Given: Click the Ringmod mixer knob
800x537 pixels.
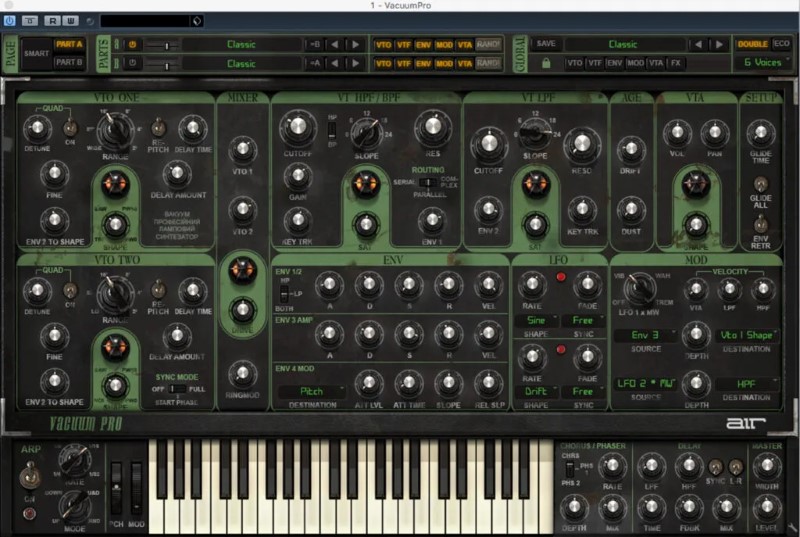Looking at the screenshot, I should click(x=243, y=374).
